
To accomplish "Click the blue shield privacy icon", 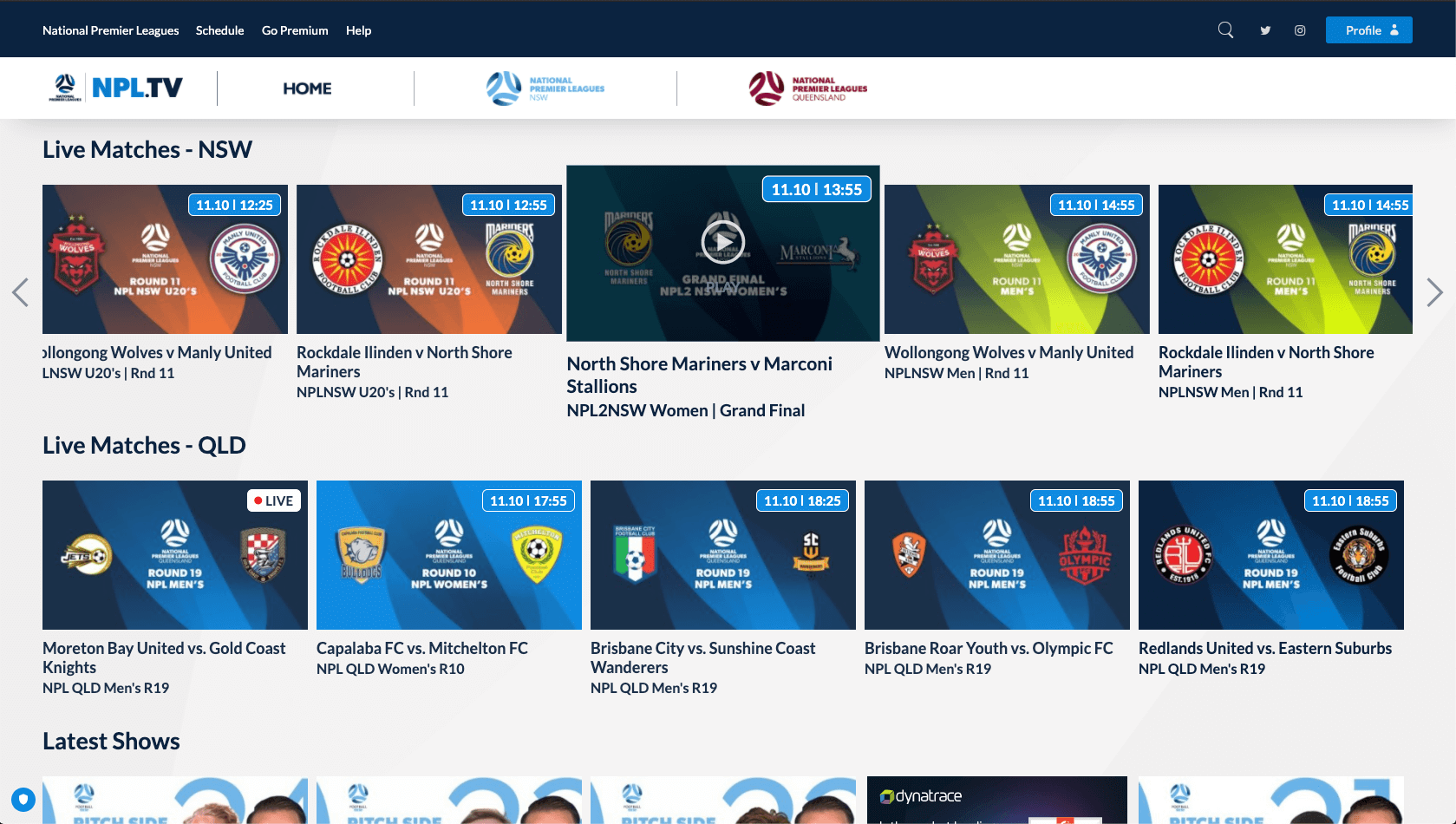I will coord(23,799).
